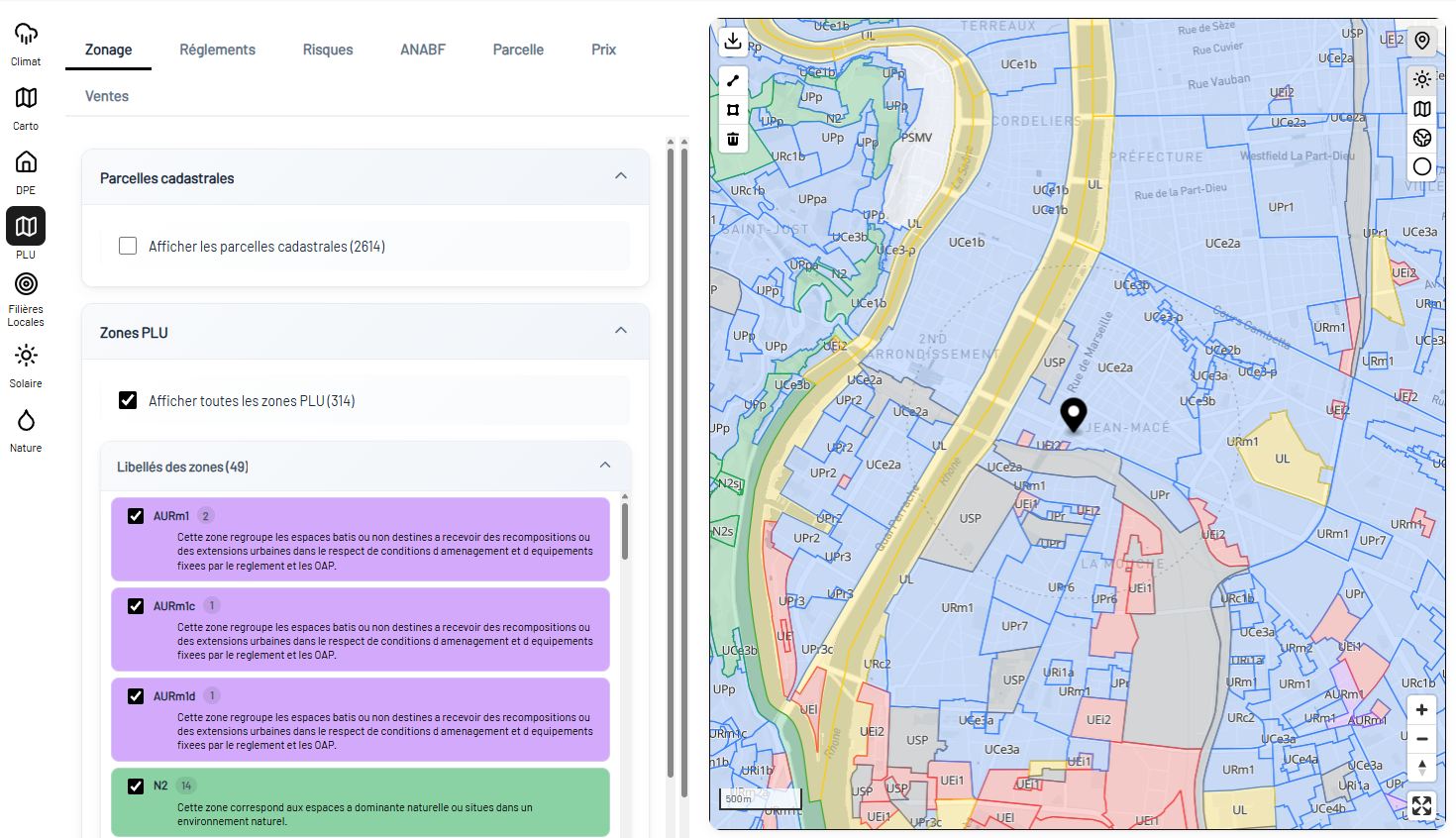This screenshot has height=838, width=1456.
Task: Choose the empty circle basemap style
Action: point(1422,166)
